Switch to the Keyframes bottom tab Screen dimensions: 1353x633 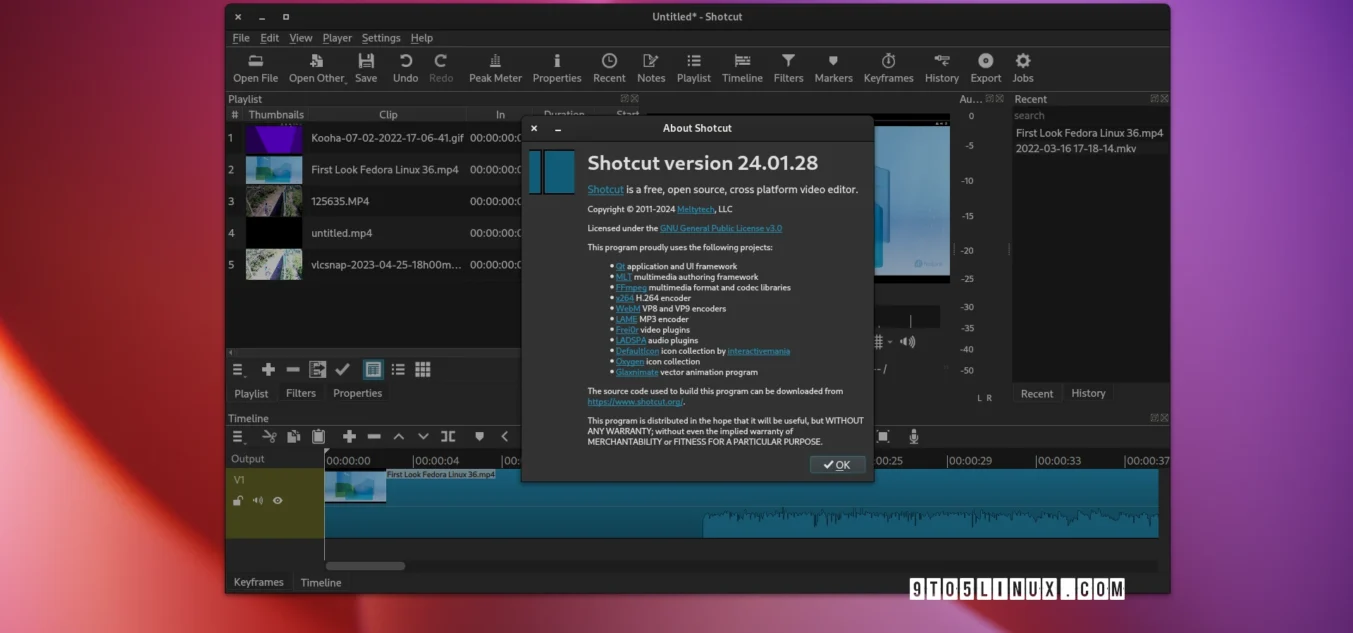coord(259,582)
